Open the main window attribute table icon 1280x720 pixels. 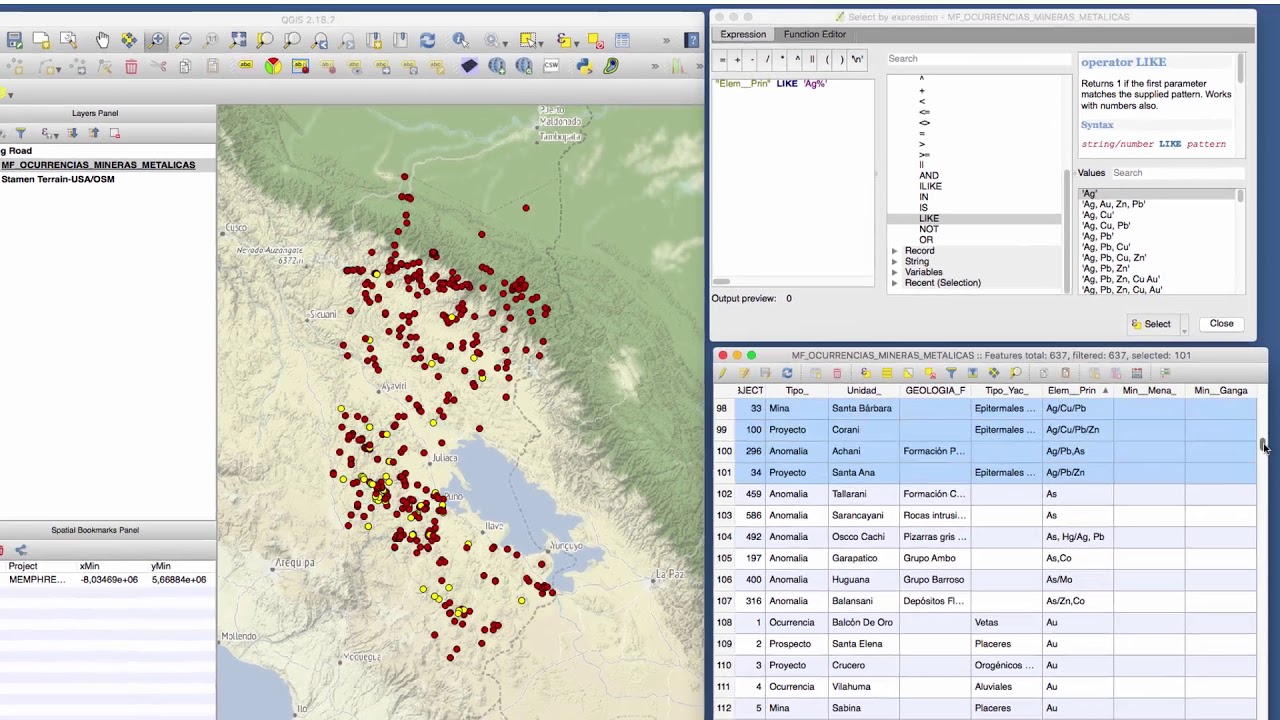(622, 40)
